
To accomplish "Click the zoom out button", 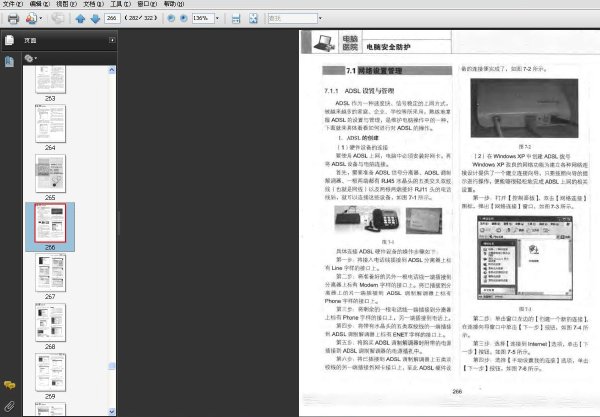I will coord(171,18).
